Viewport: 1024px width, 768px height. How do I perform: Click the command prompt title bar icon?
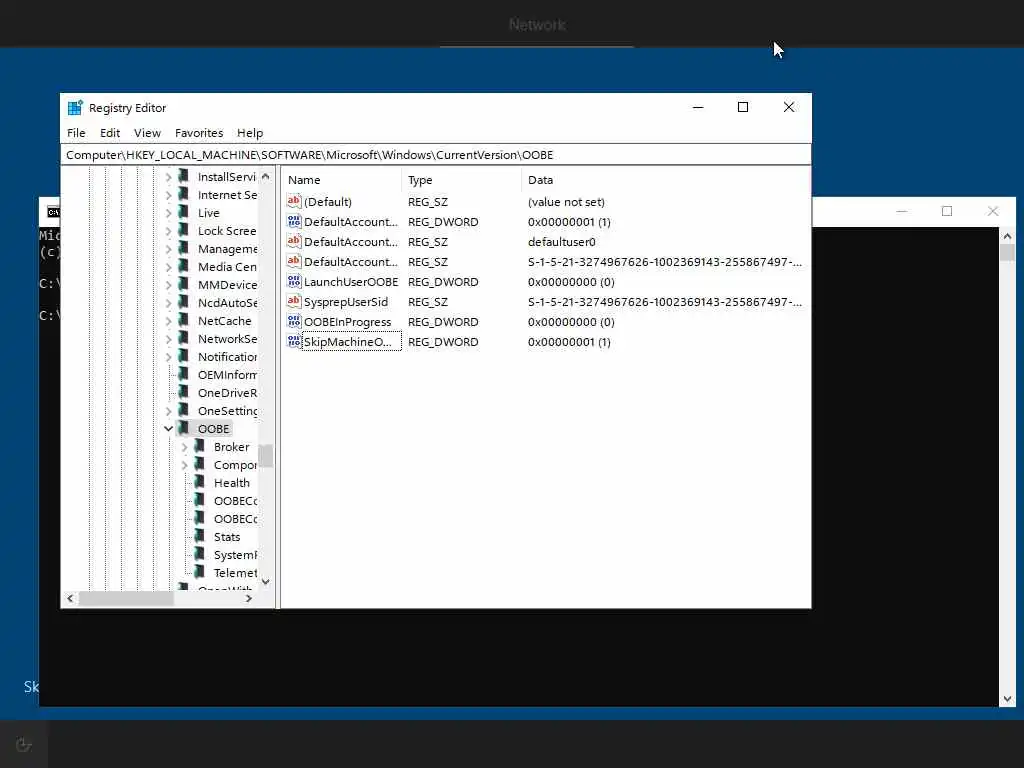pyautogui.click(x=53, y=212)
